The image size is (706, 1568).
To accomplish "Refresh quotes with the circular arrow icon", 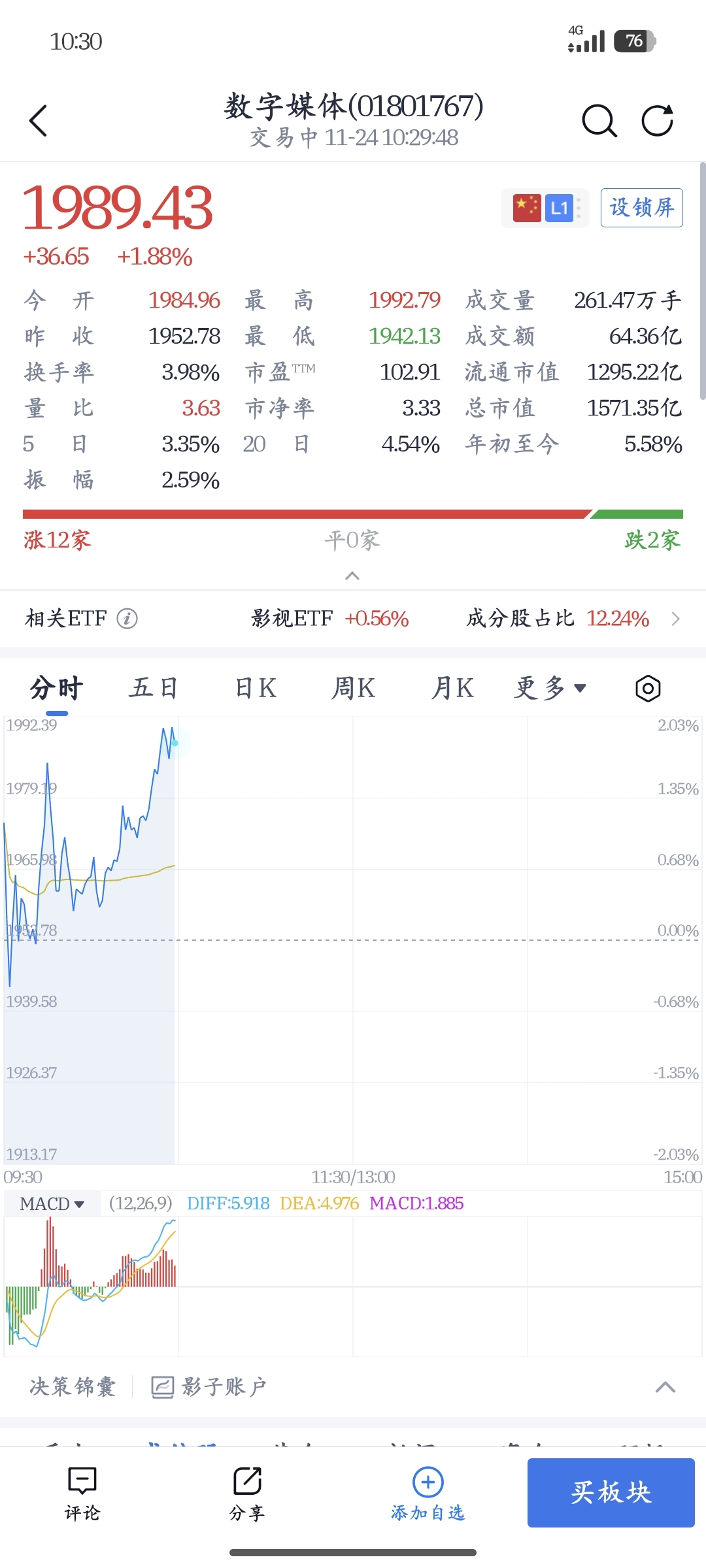I will [x=657, y=121].
